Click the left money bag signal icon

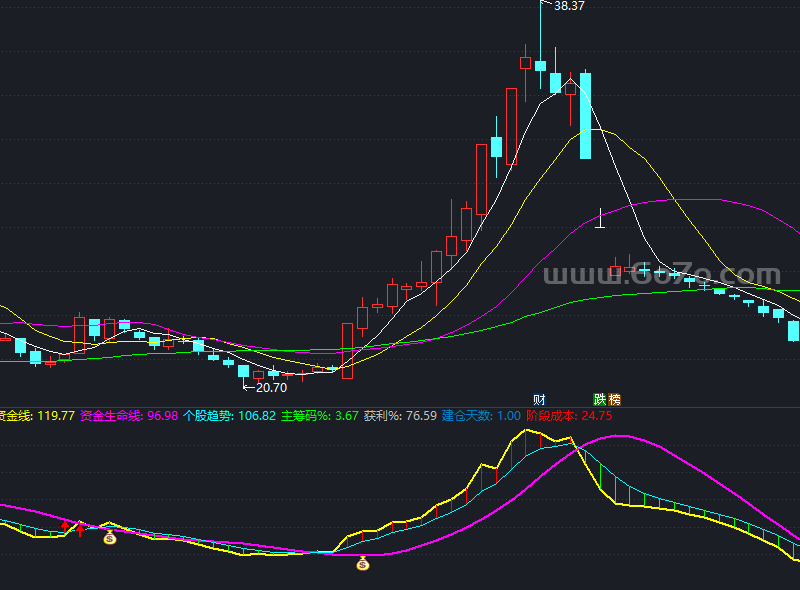click(x=110, y=538)
